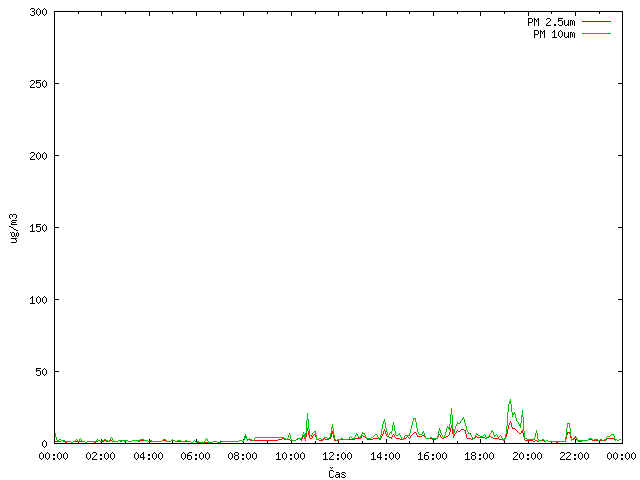The image size is (640, 480).
Task: Click the 50 y-axis value
Action: point(41,372)
